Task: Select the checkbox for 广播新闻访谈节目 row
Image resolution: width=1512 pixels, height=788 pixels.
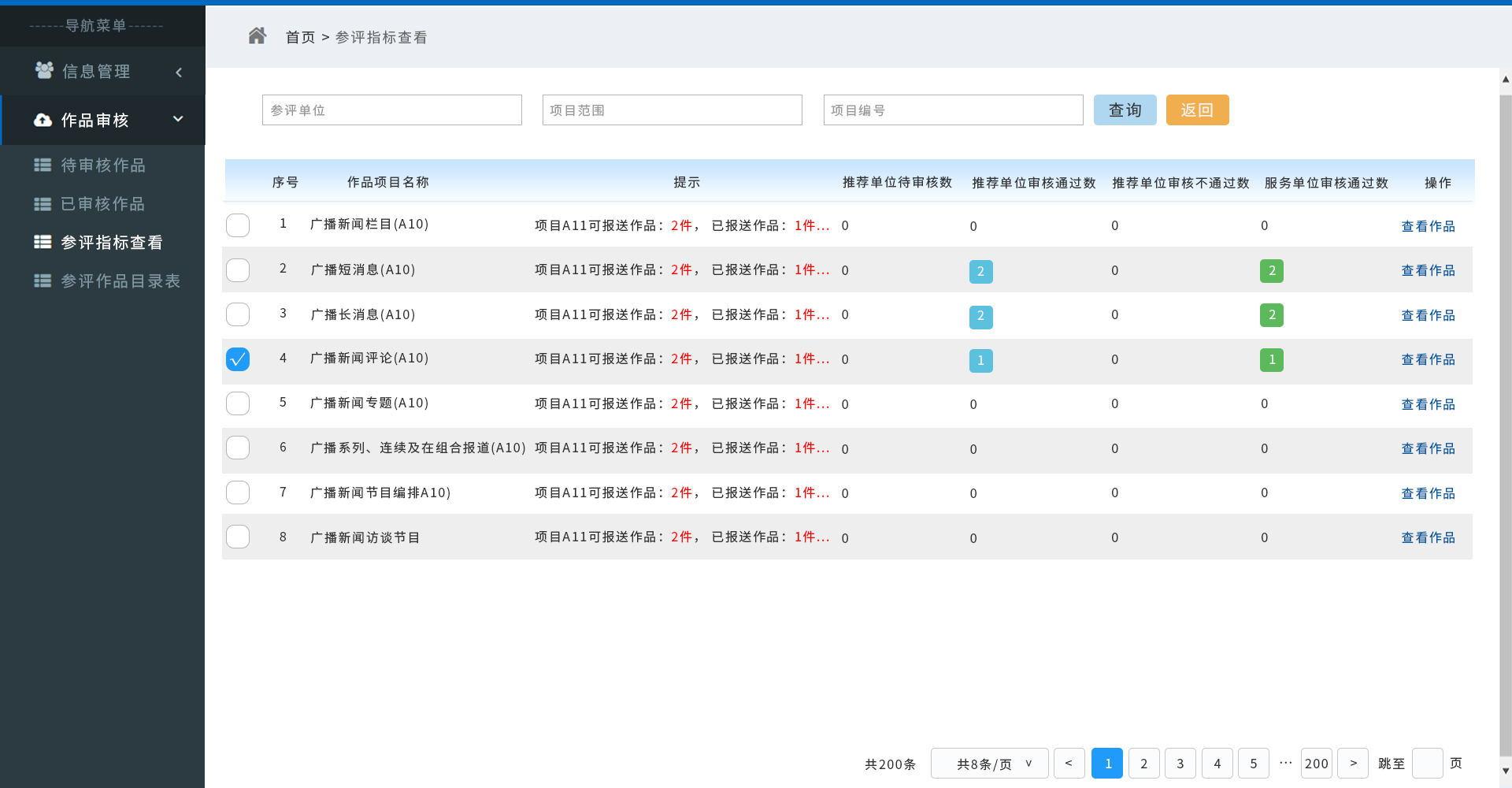Action: pos(238,537)
